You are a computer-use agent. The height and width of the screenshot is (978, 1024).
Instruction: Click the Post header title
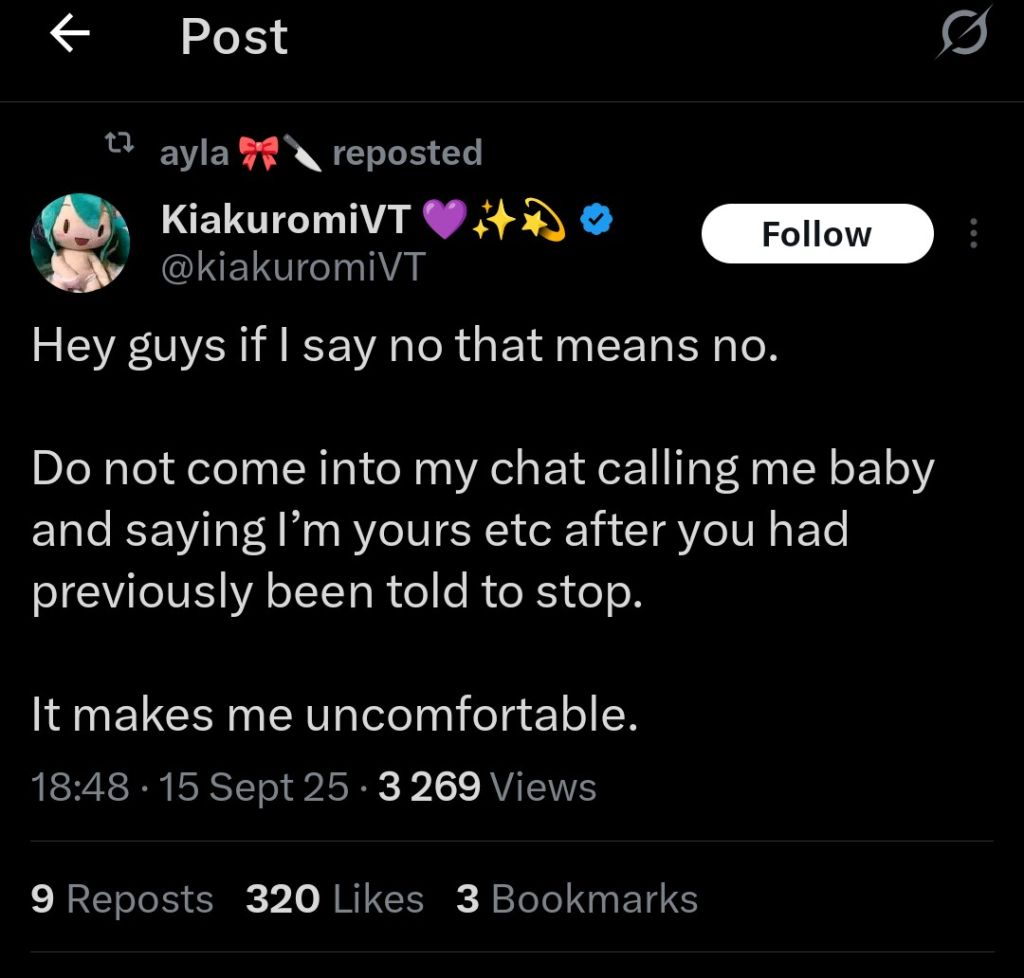234,37
